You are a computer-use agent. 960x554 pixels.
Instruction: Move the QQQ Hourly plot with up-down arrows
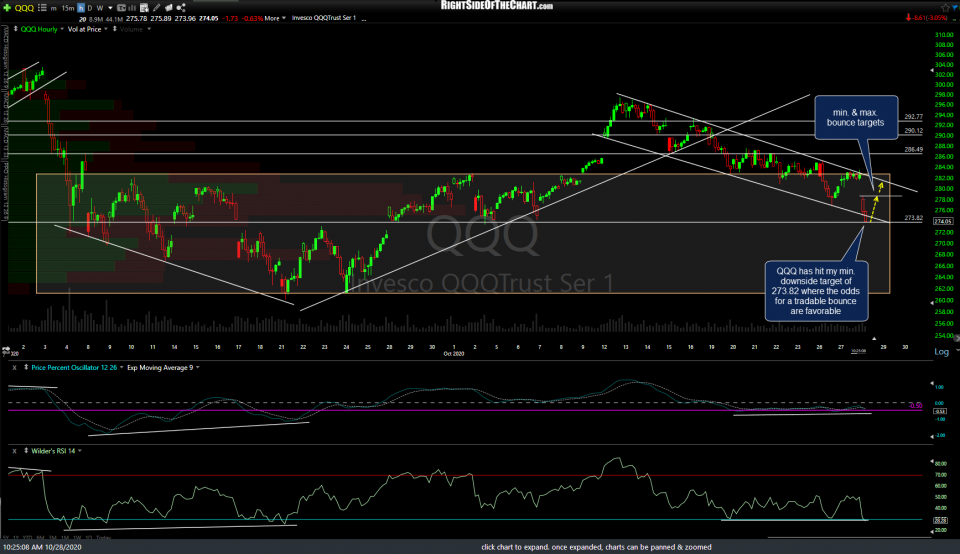pos(15,29)
